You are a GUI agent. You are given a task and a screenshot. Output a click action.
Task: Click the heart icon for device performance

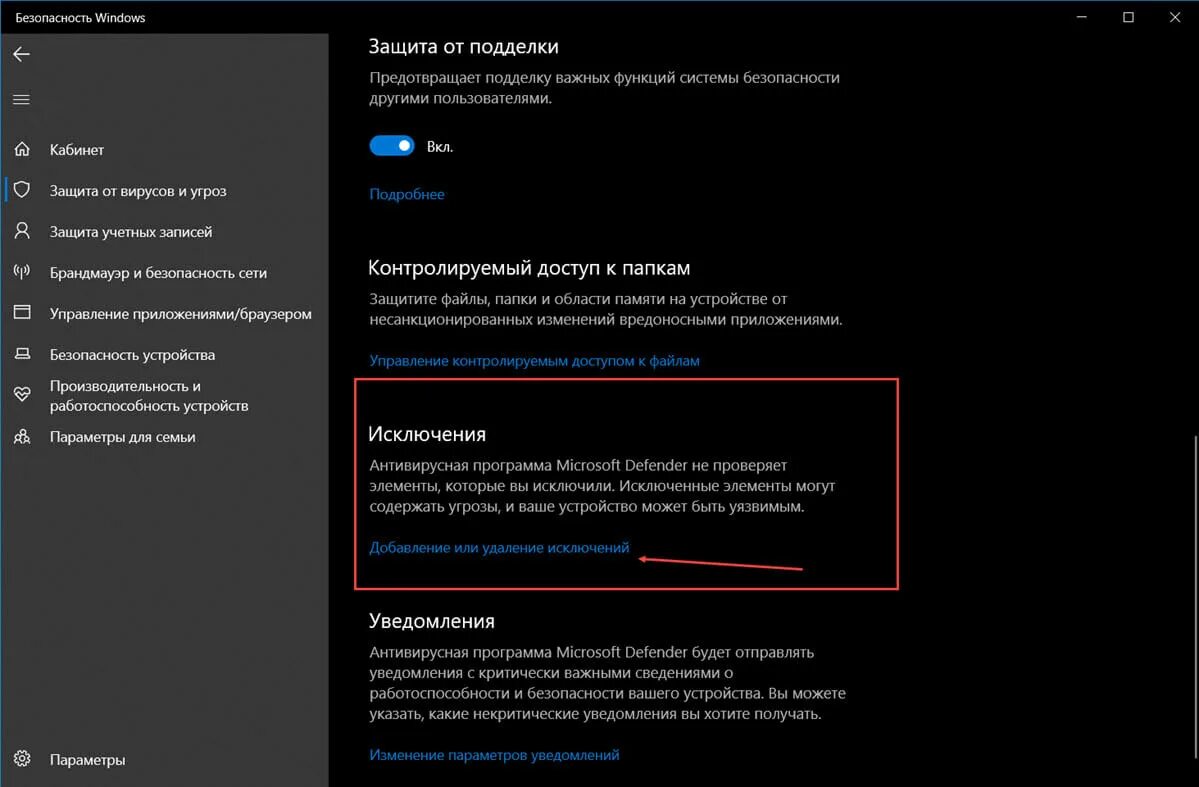22,395
